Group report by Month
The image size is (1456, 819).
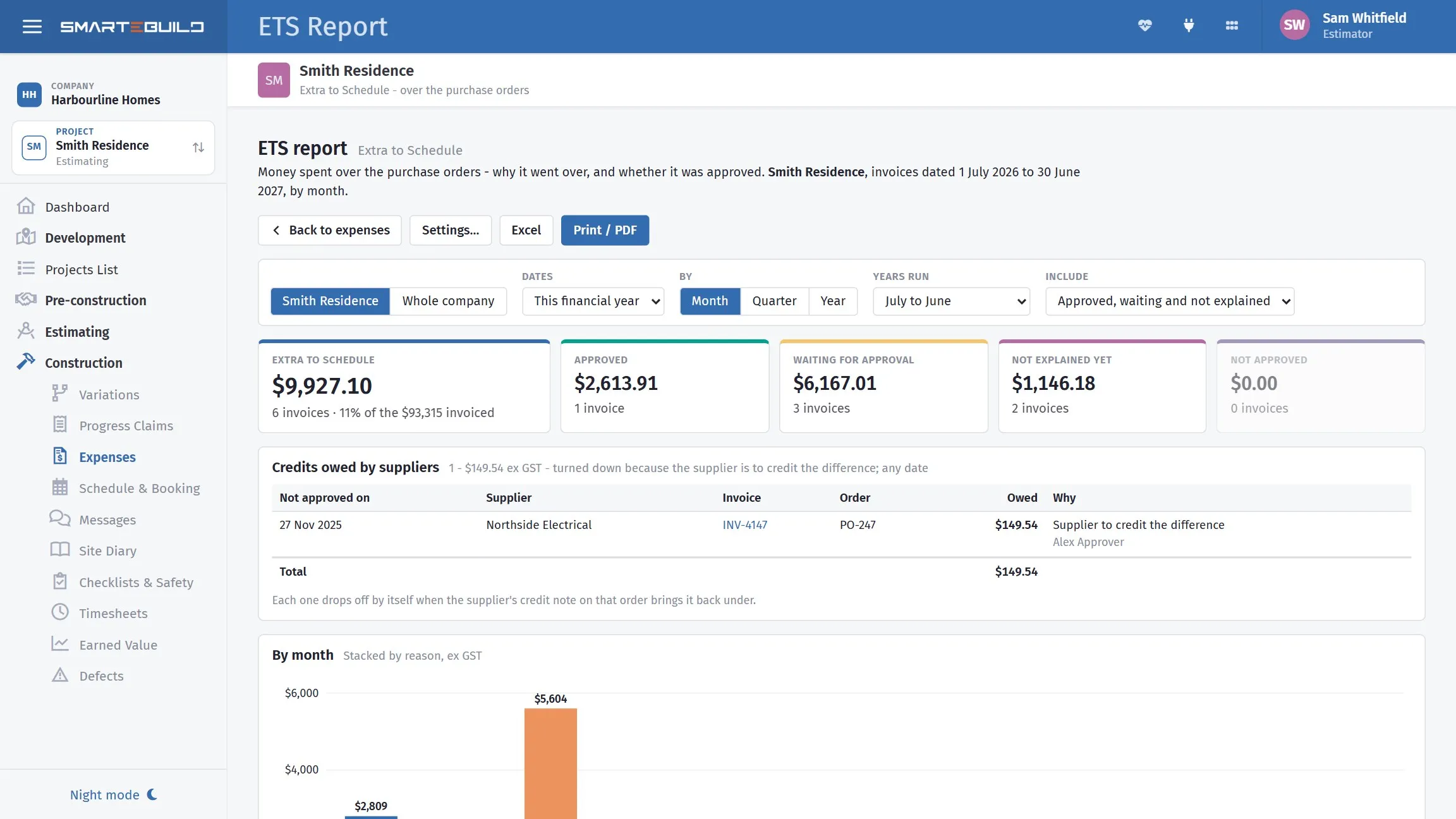pos(710,301)
